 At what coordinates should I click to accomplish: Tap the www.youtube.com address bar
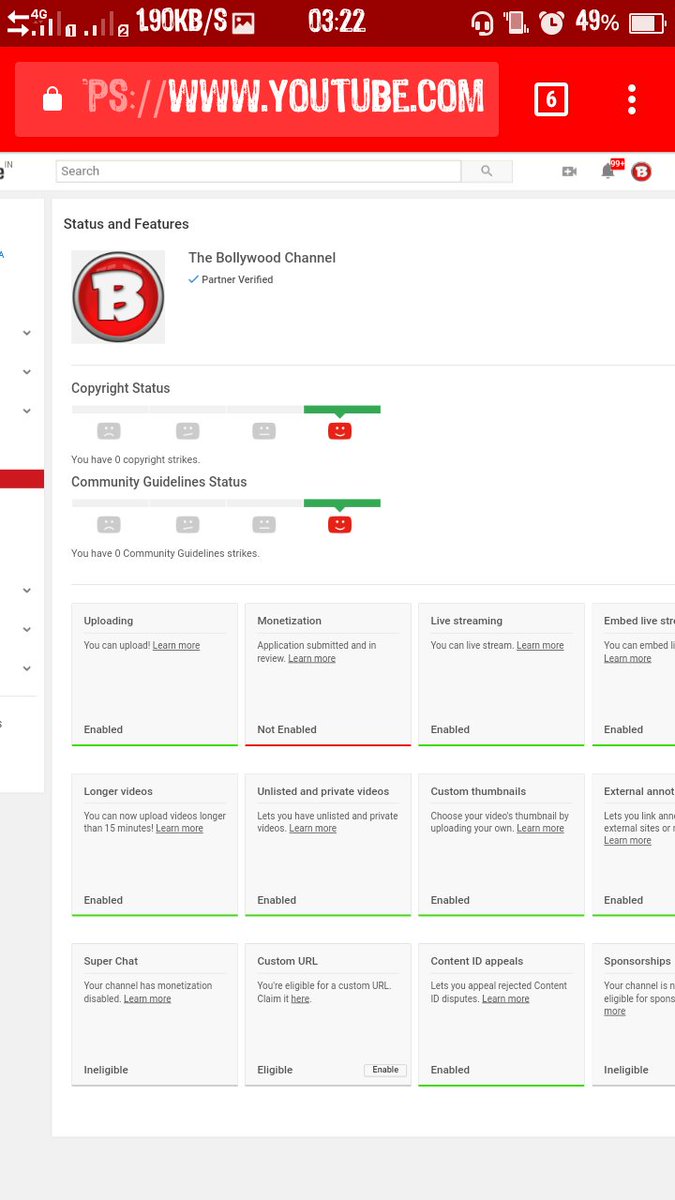pos(257,98)
